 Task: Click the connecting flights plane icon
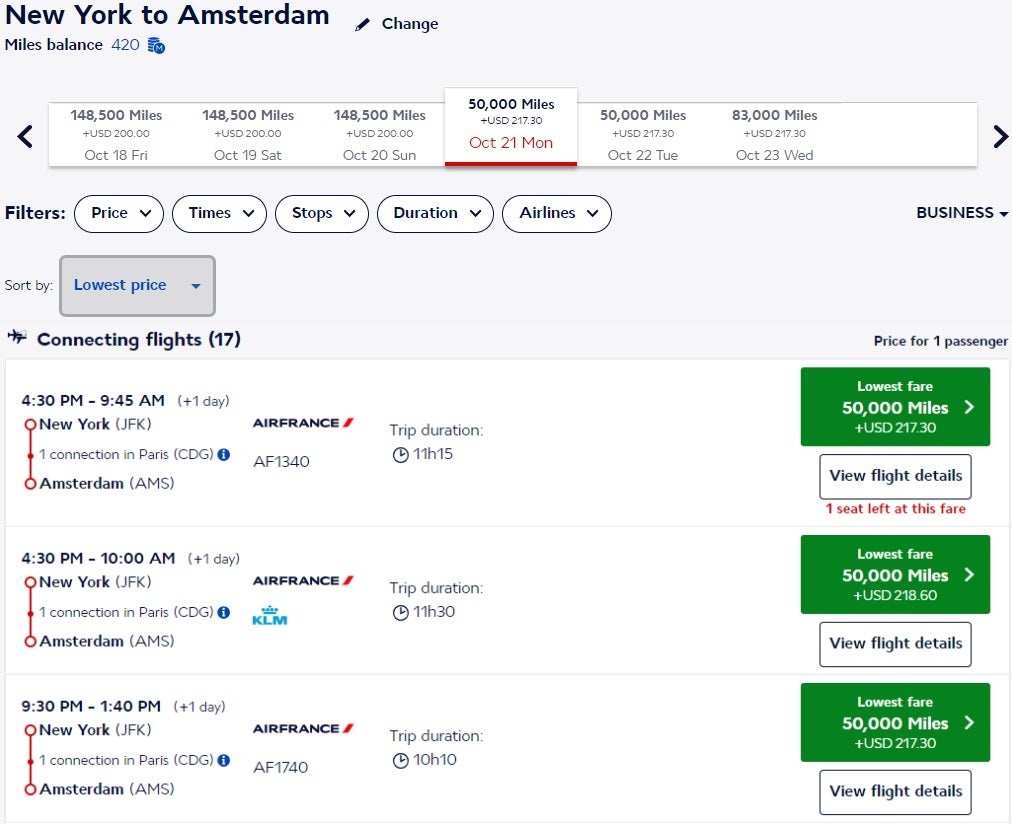17,338
